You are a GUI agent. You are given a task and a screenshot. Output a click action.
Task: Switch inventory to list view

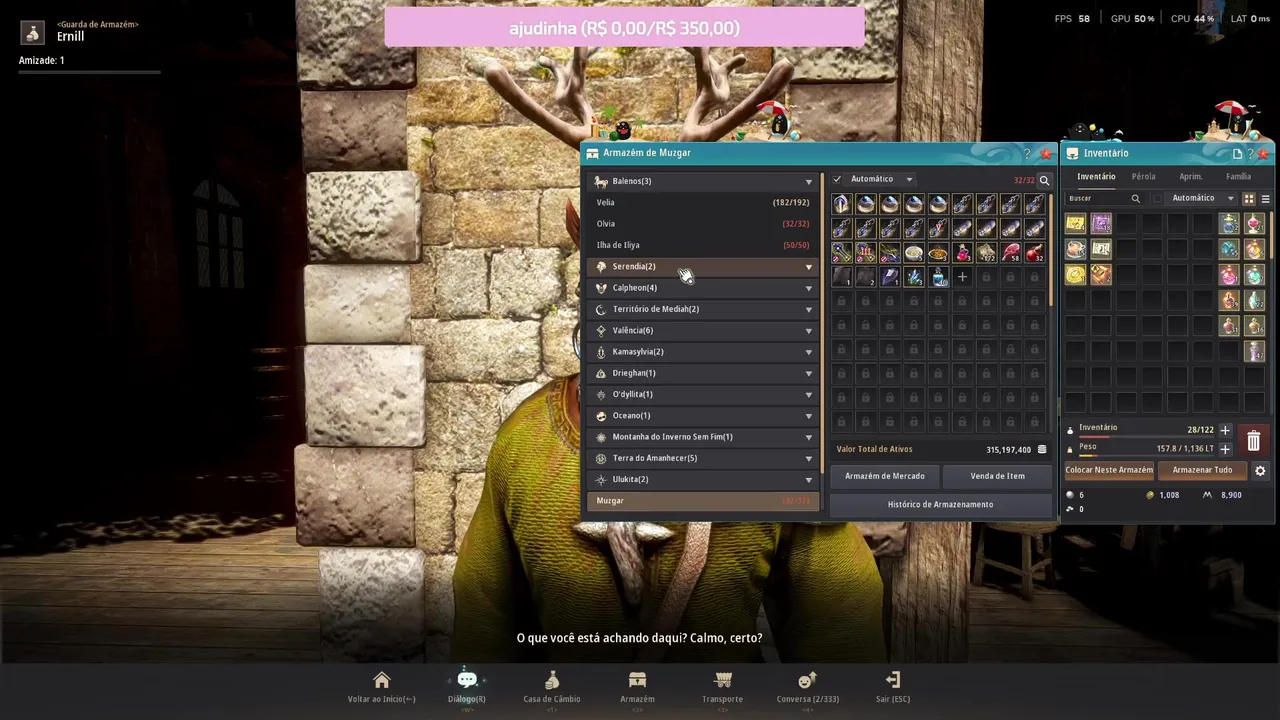[1265, 198]
